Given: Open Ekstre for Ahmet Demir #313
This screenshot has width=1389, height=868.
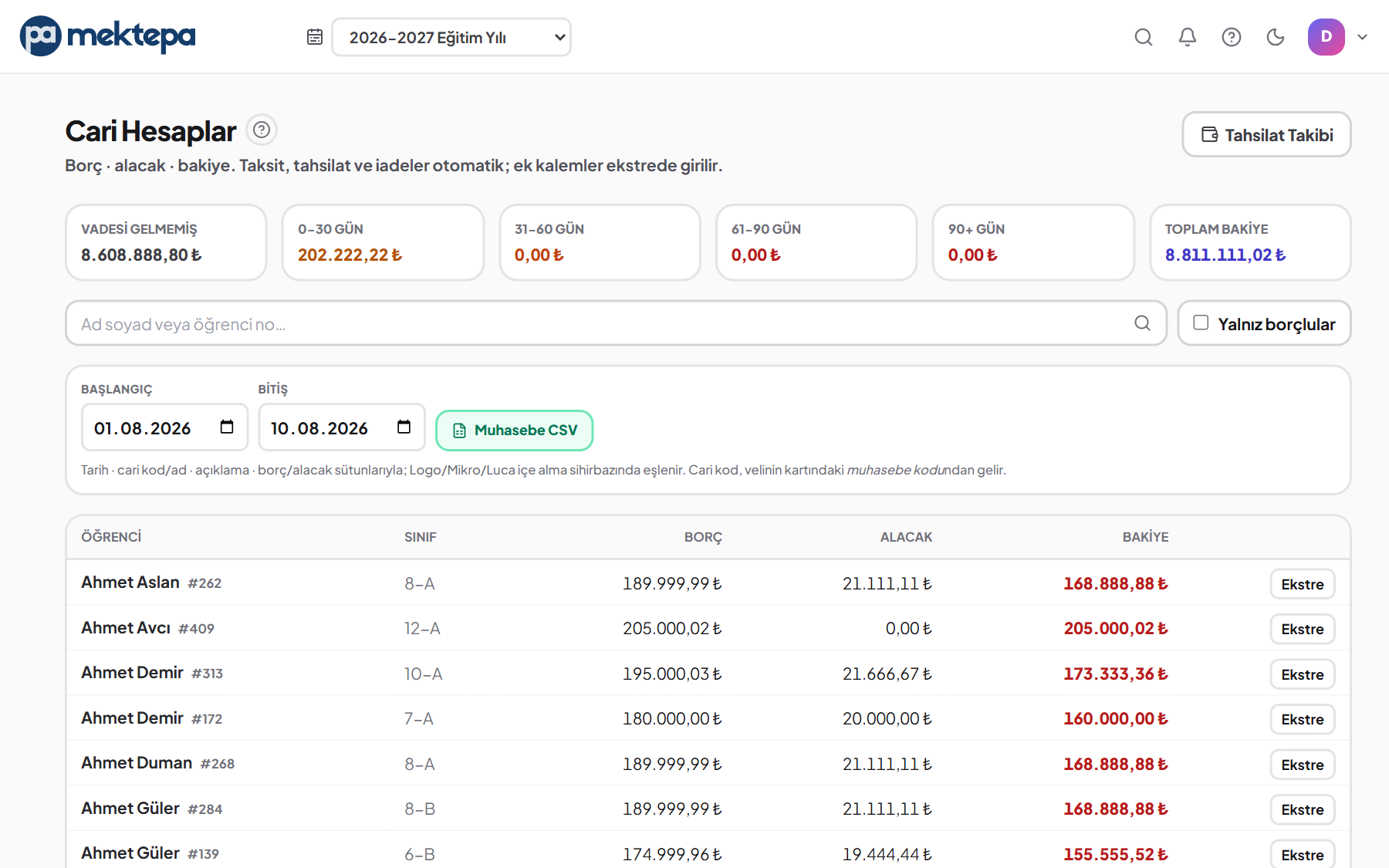Looking at the screenshot, I should (1303, 674).
